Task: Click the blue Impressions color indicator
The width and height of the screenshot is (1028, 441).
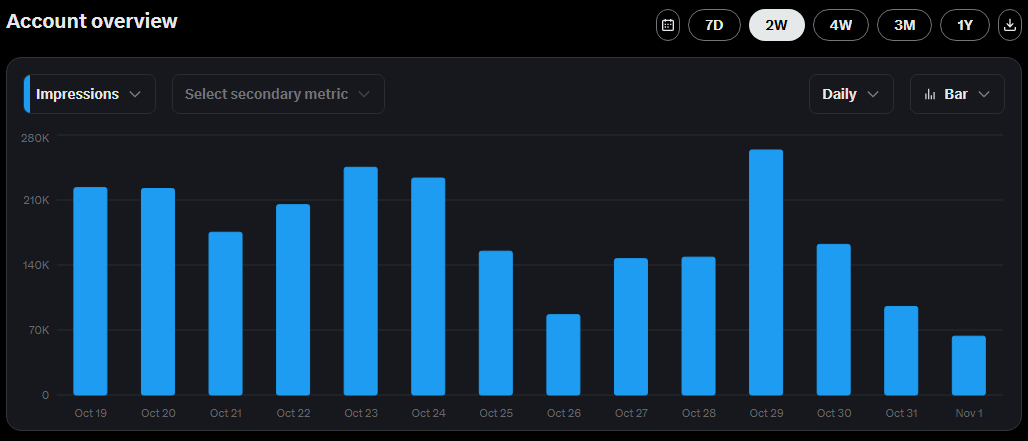Action: coord(27,94)
